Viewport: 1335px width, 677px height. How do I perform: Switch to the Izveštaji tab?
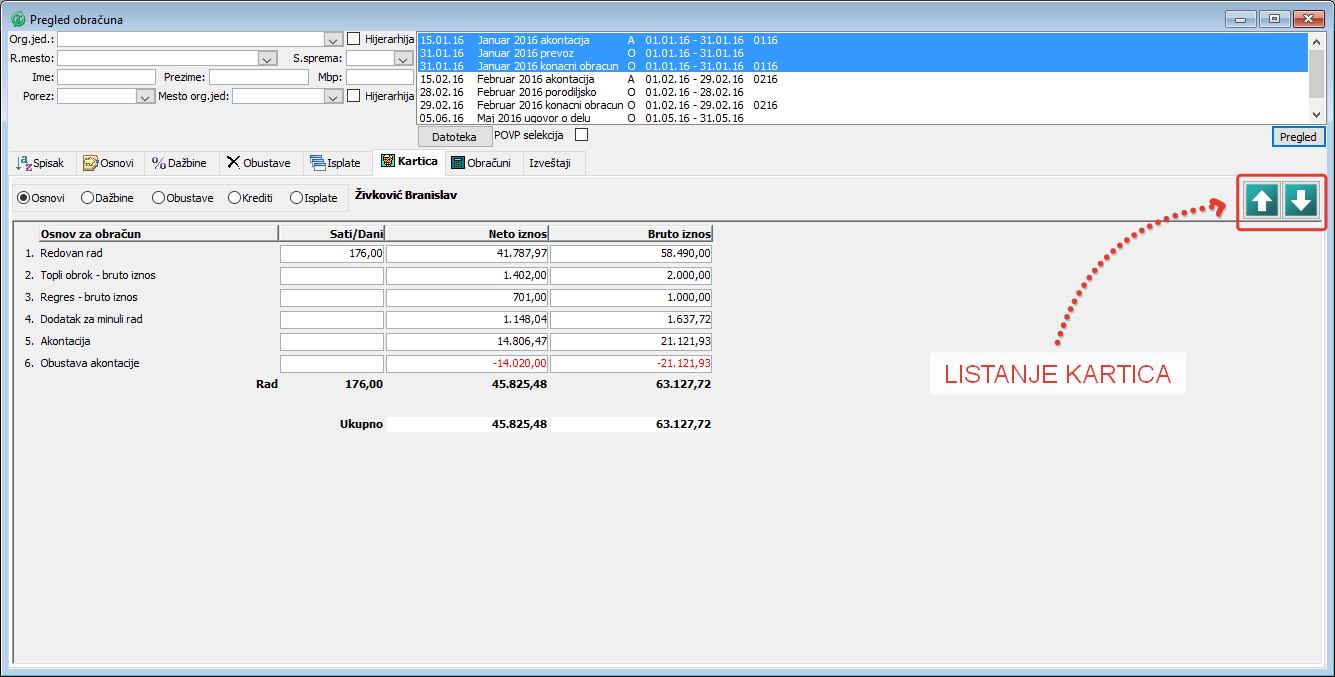coord(549,163)
